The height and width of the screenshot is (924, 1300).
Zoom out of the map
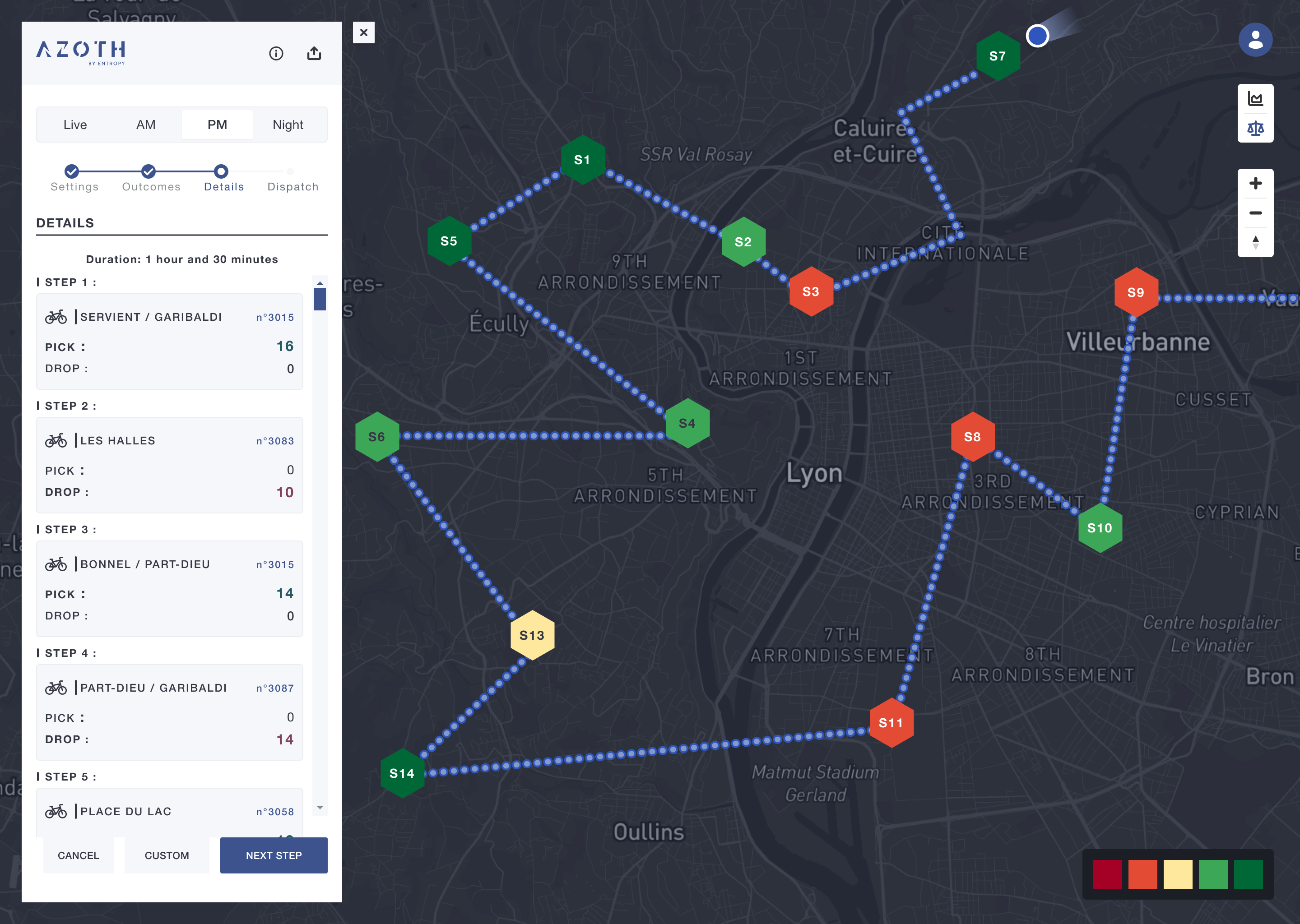[1255, 213]
